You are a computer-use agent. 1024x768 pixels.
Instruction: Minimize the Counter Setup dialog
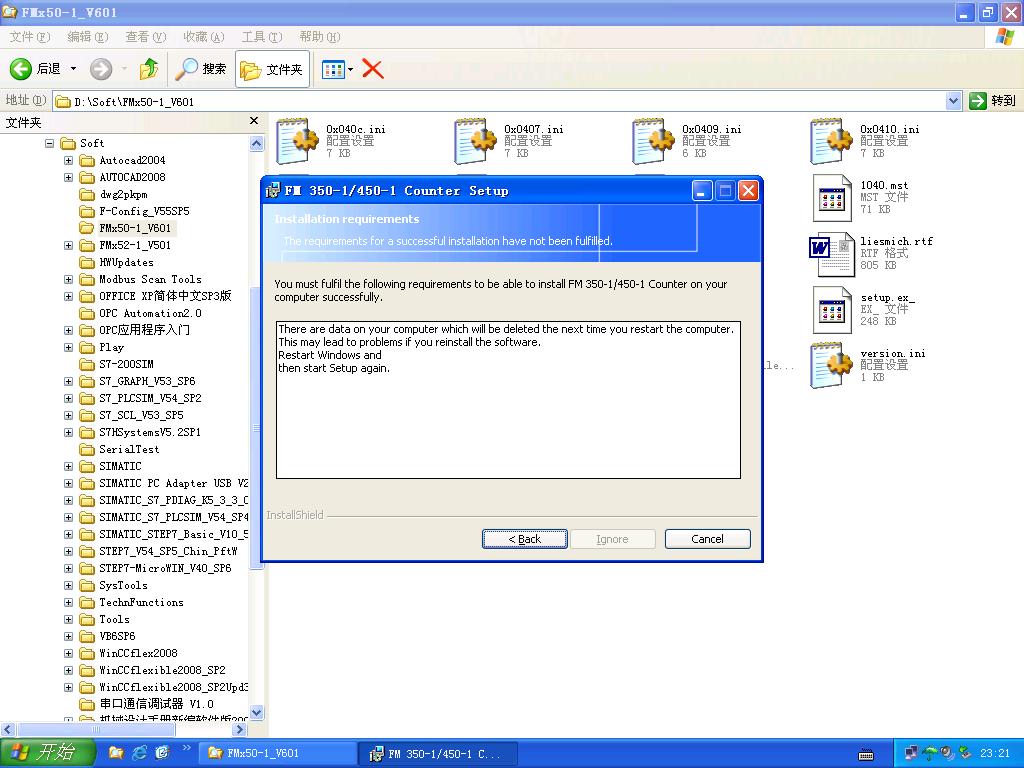pos(702,191)
